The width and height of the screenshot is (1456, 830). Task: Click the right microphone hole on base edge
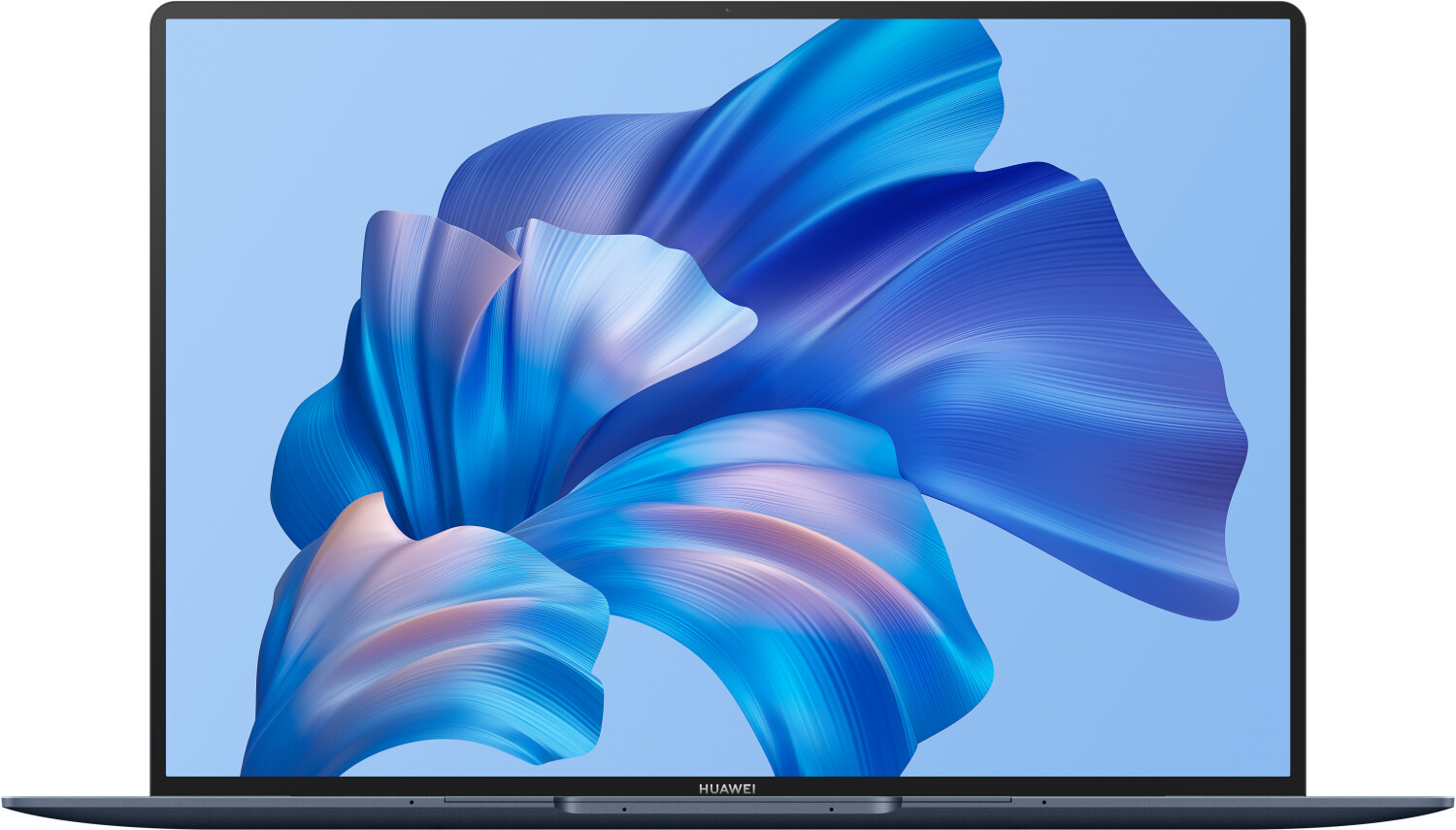point(1043,802)
